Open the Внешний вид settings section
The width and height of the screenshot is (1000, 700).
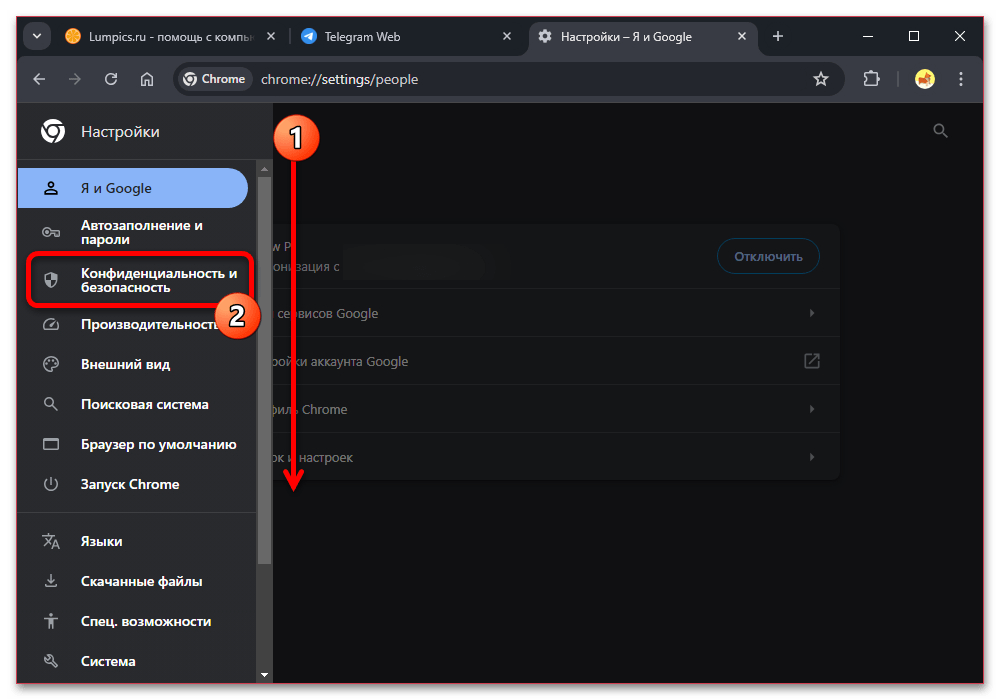(x=125, y=365)
